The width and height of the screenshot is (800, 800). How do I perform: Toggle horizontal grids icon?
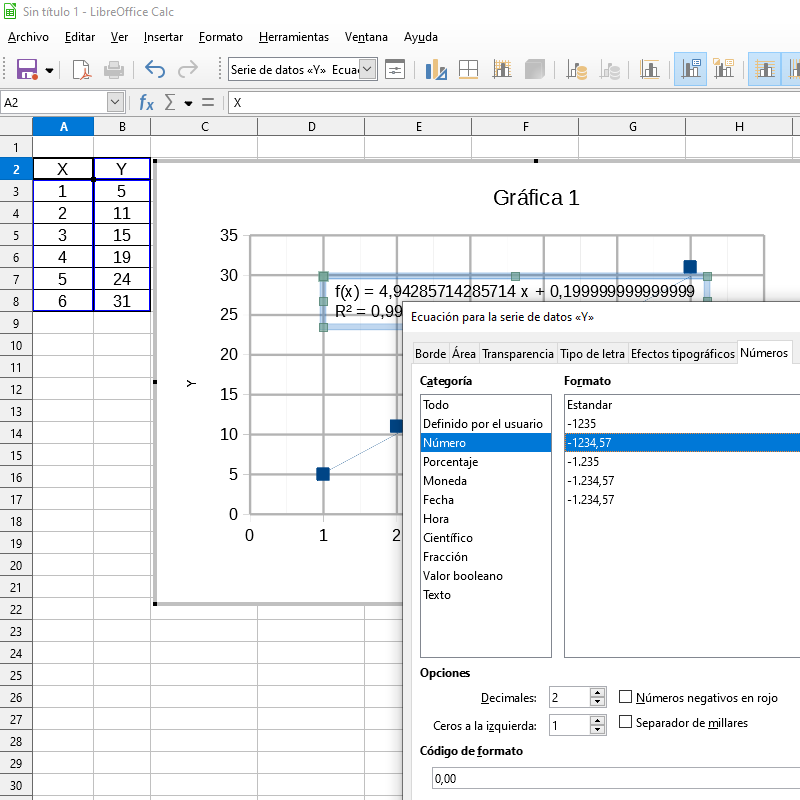[x=764, y=69]
